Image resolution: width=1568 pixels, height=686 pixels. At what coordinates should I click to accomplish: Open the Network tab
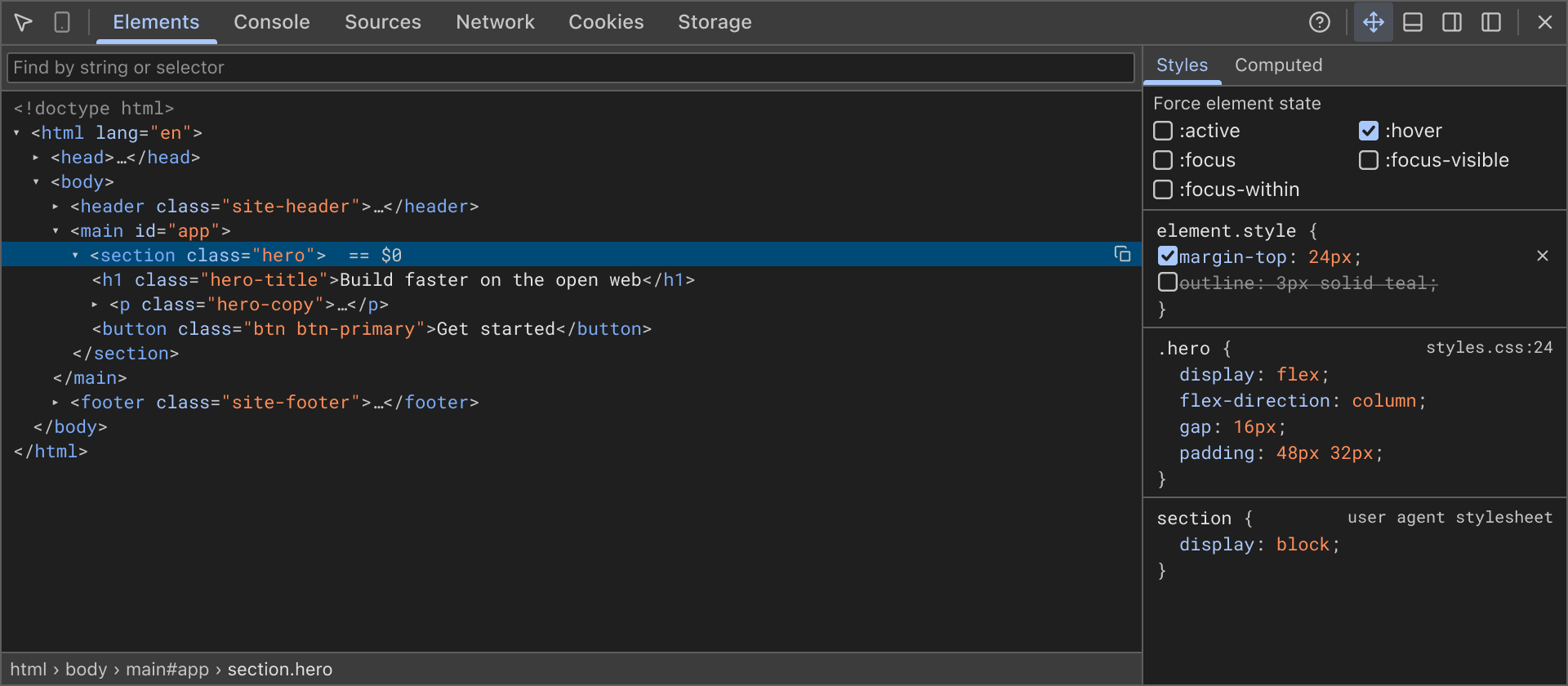click(x=495, y=22)
